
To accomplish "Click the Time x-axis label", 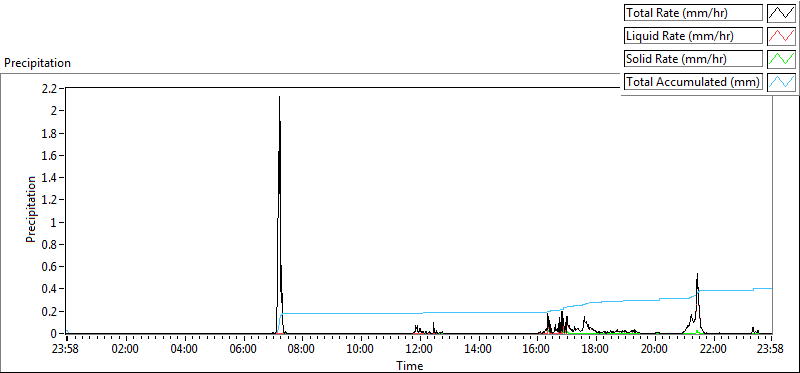I will [x=410, y=365].
